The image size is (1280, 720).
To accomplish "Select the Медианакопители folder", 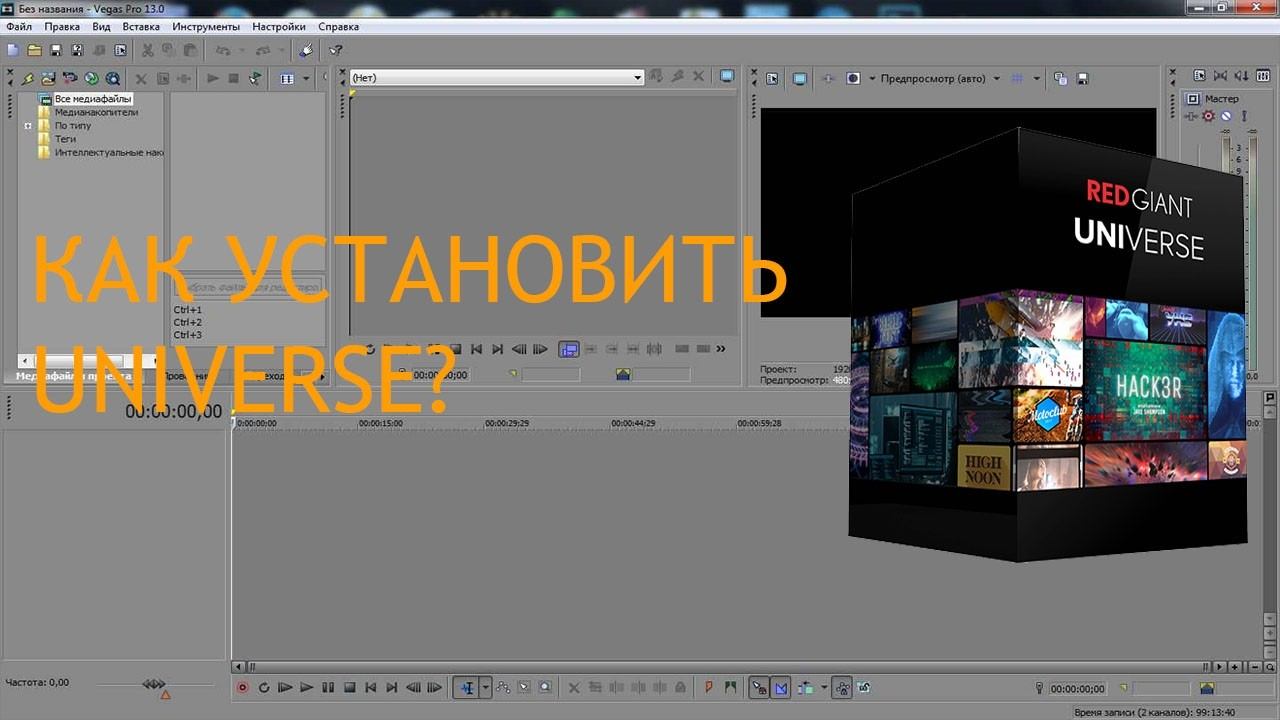I will [x=96, y=112].
